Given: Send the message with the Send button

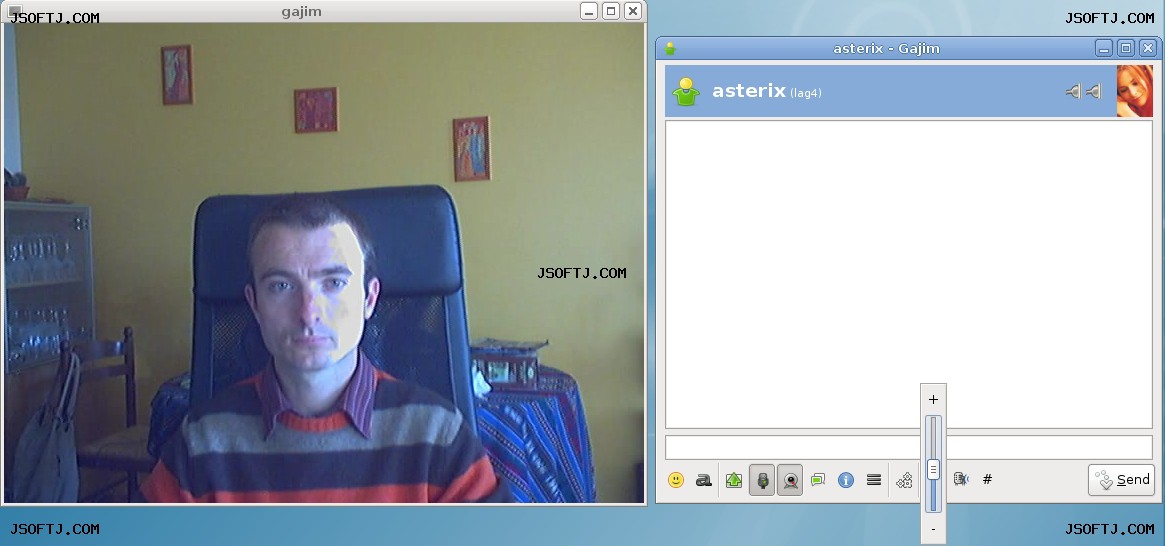Looking at the screenshot, I should tap(1121, 480).
